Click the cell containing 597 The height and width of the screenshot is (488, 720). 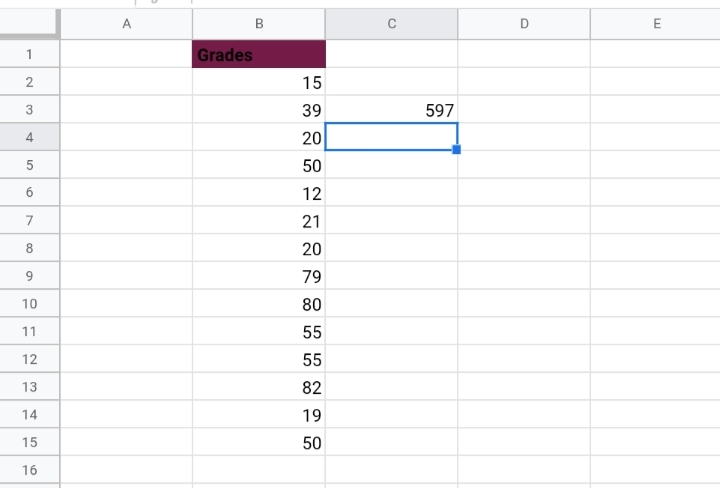point(391,110)
